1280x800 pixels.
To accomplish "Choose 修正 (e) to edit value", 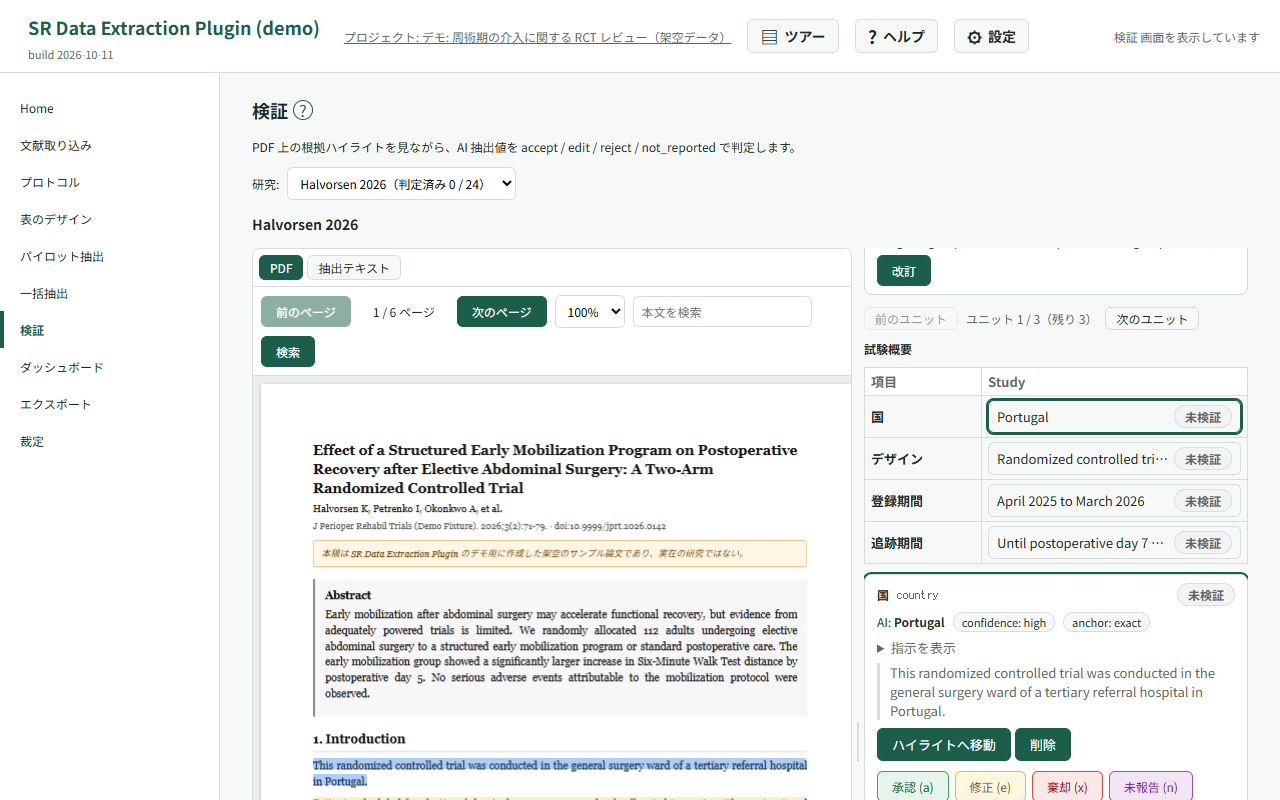I will [990, 787].
